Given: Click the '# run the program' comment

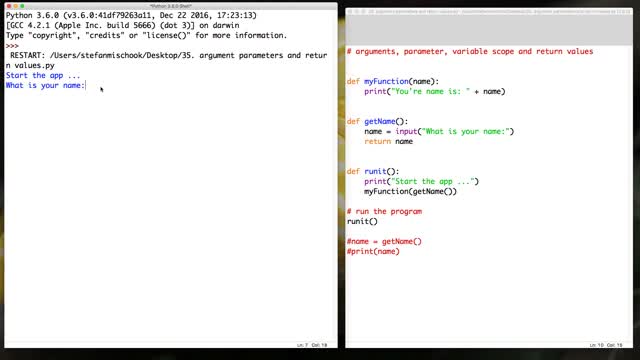Looking at the screenshot, I should tap(384, 211).
